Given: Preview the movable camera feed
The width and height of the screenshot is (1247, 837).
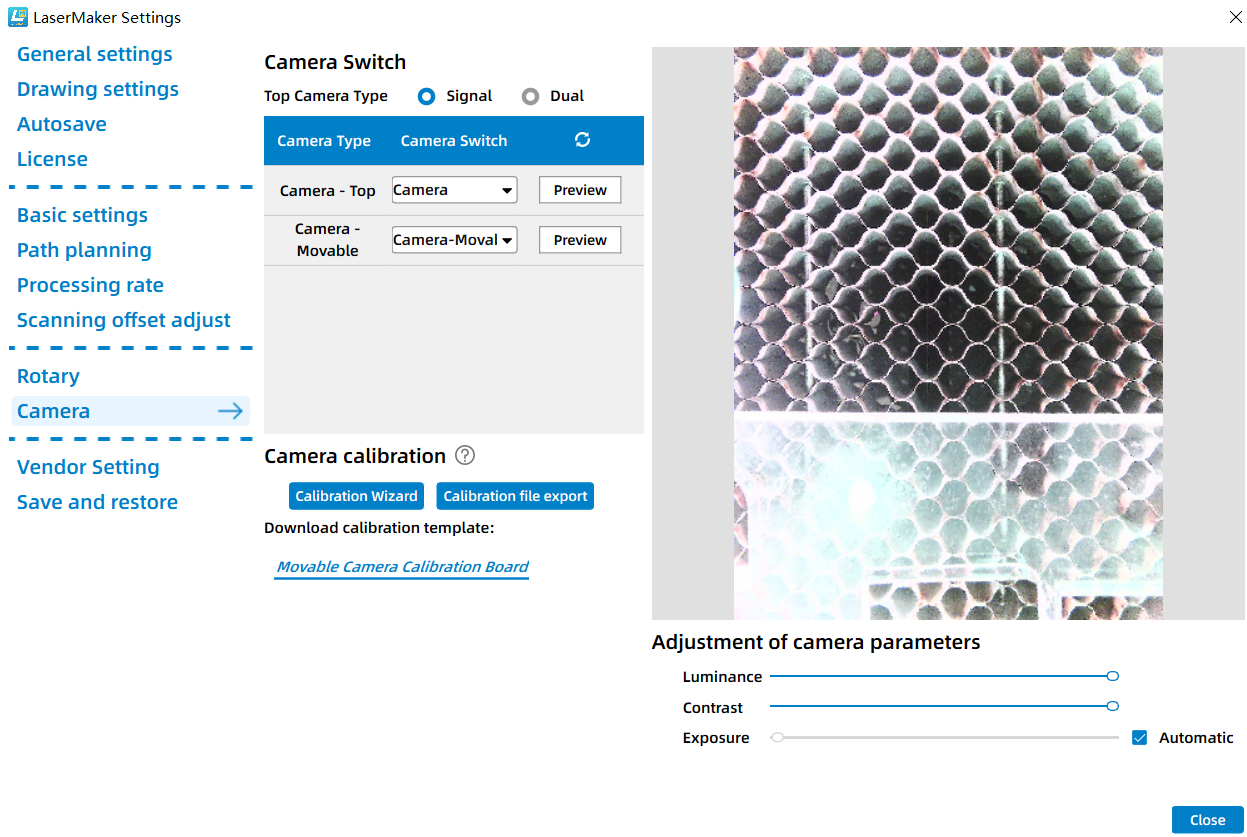Looking at the screenshot, I should click(580, 240).
